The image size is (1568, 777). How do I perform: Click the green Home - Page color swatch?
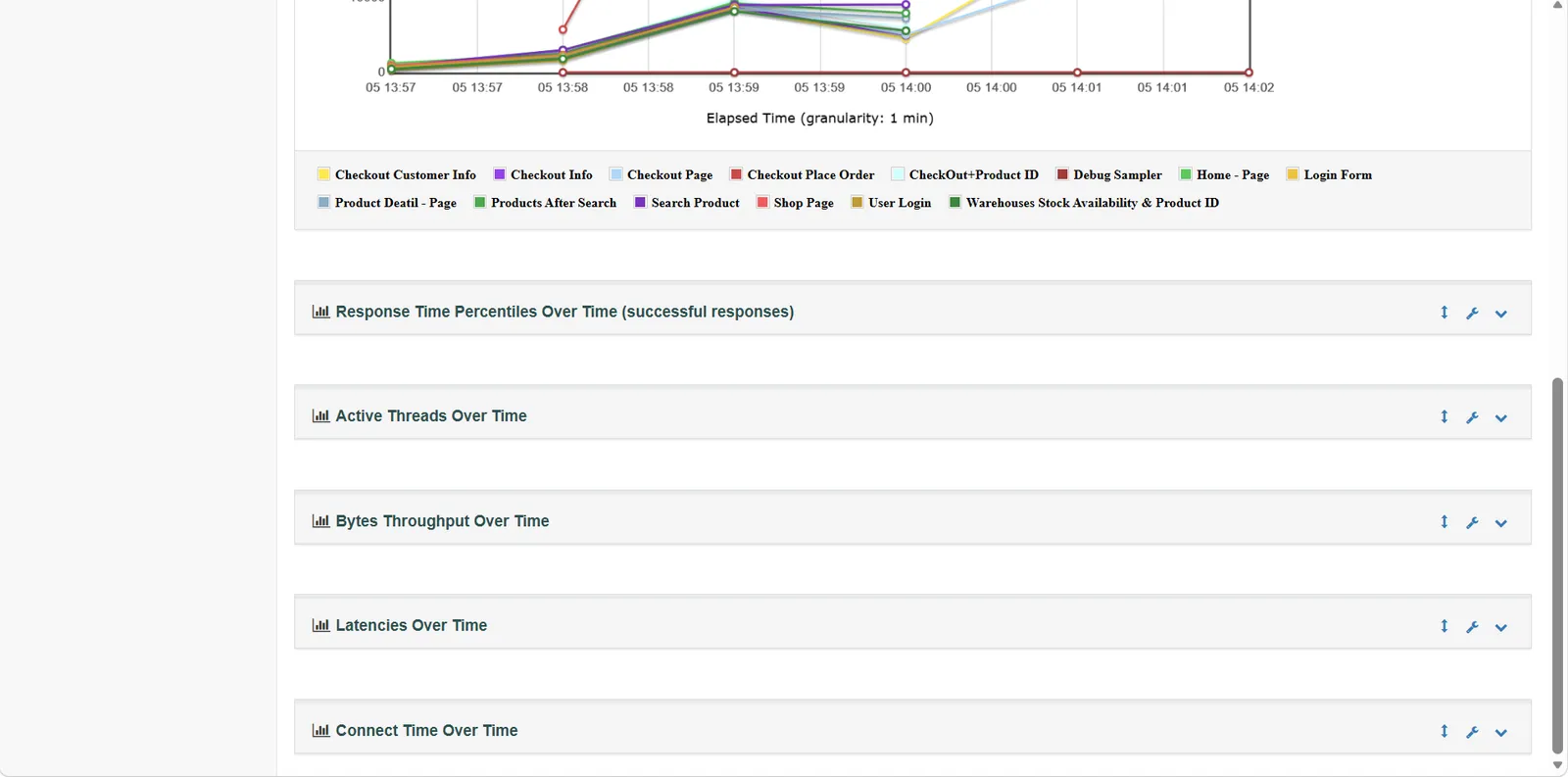point(1186,174)
